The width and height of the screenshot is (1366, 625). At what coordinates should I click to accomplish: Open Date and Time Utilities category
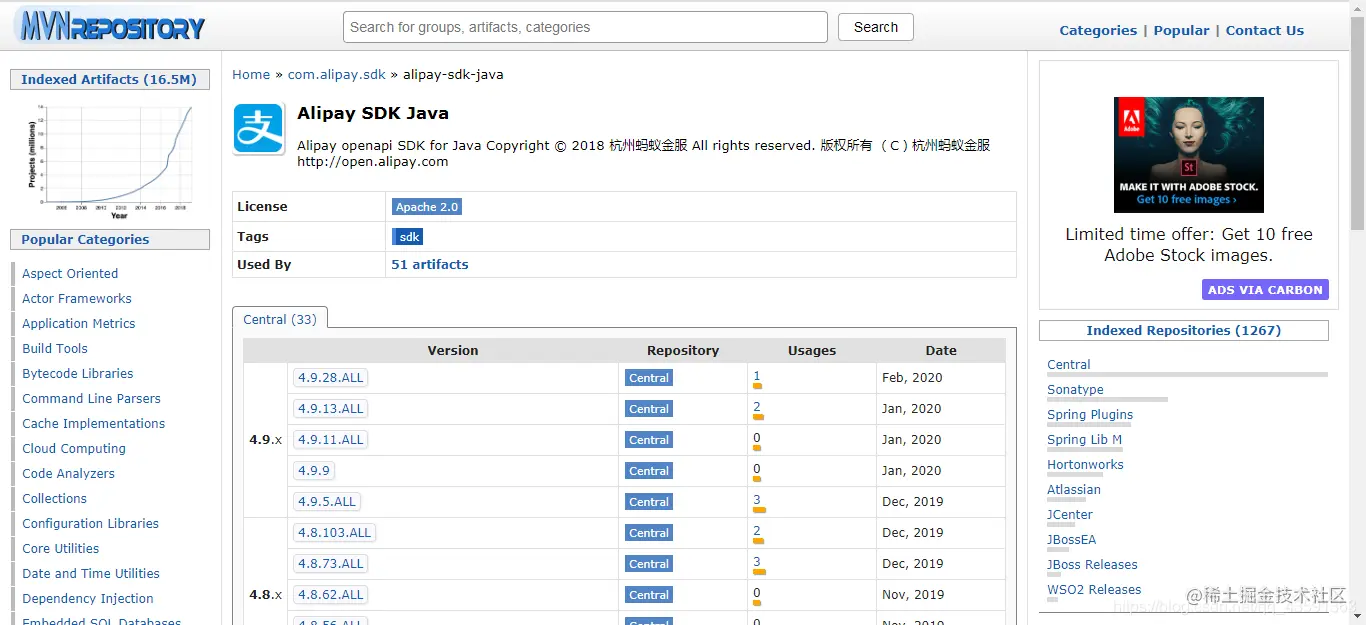tap(91, 573)
